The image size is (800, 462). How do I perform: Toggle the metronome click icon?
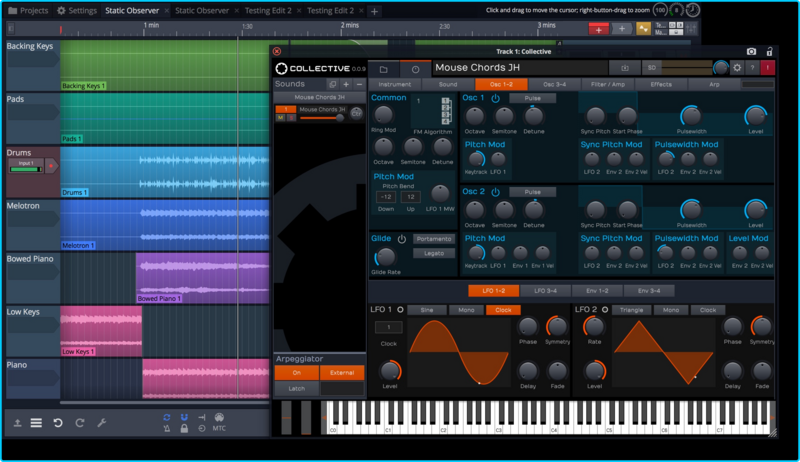[166, 429]
